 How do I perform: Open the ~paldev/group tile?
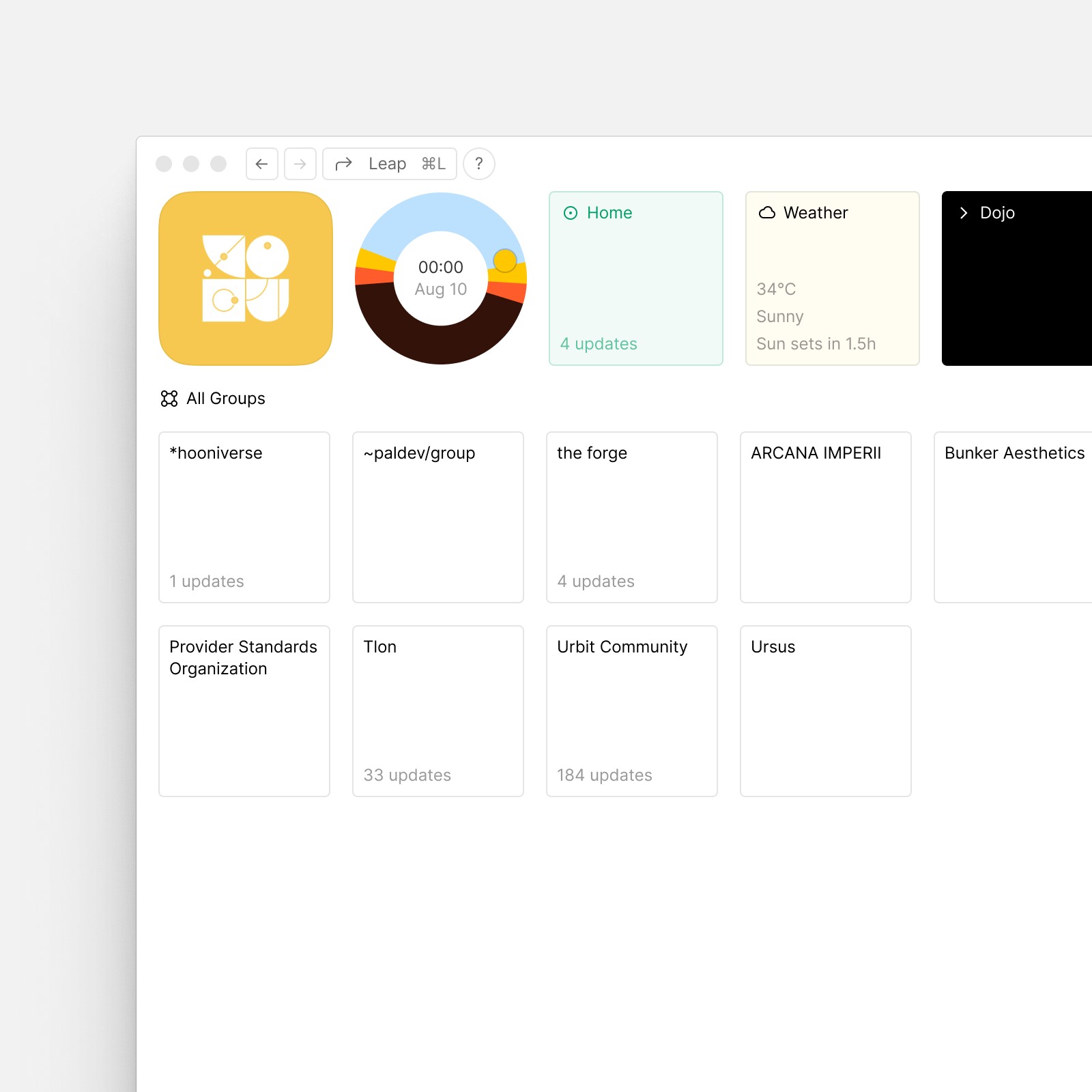[437, 517]
